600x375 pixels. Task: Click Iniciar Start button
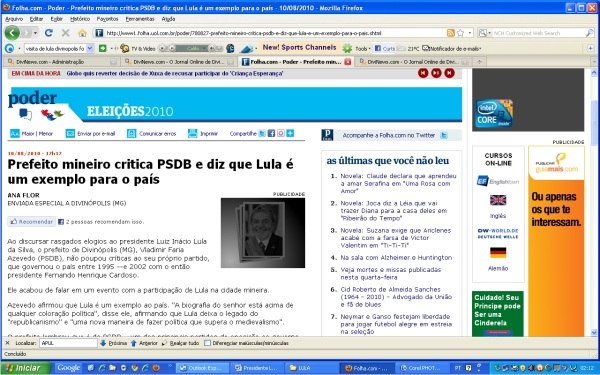point(25,368)
